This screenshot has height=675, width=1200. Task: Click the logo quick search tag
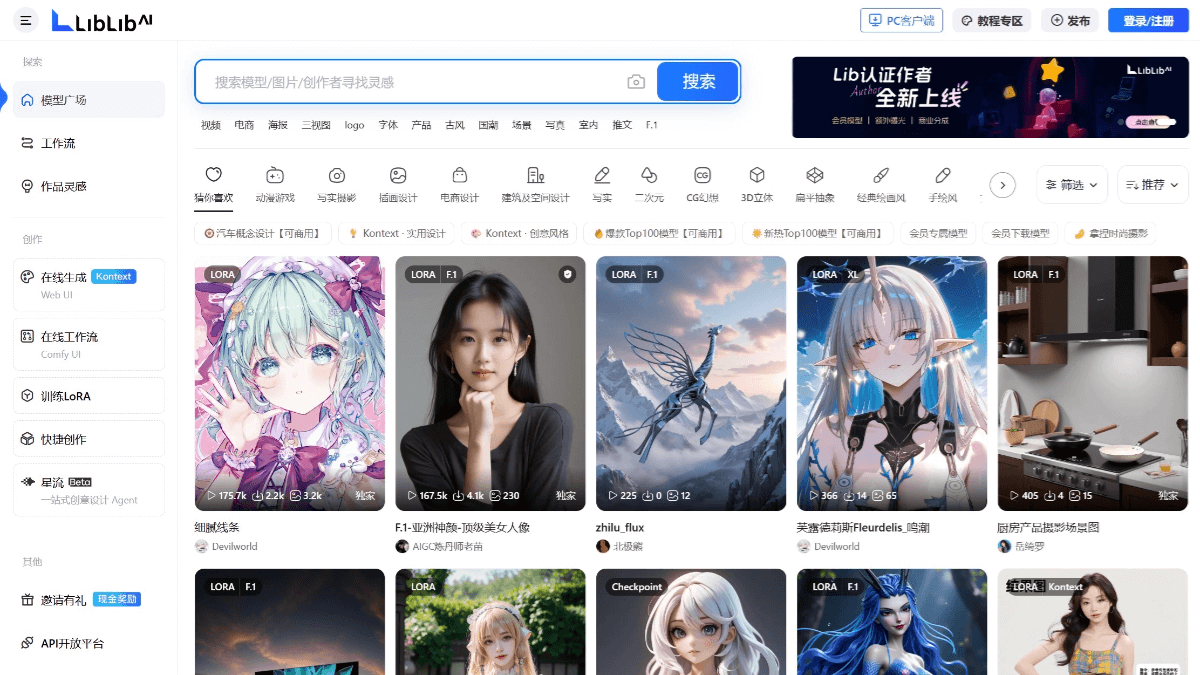click(354, 125)
